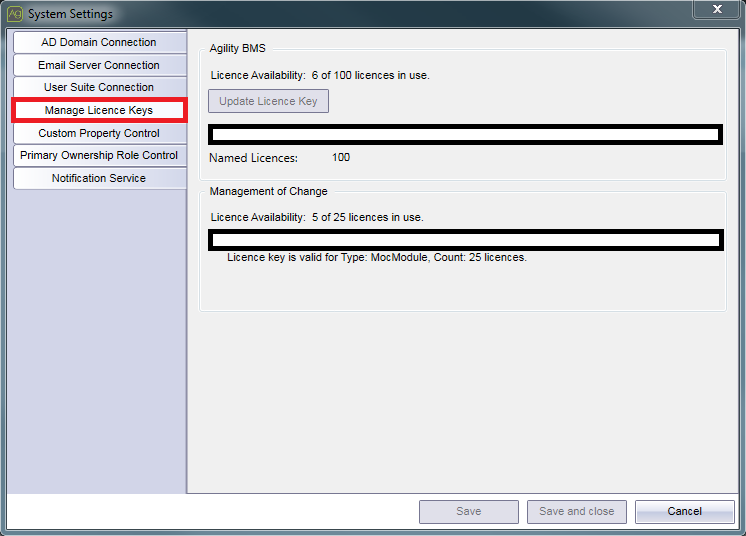Click the Management of Change licence key field
This screenshot has width=746, height=536.
[x=466, y=240]
